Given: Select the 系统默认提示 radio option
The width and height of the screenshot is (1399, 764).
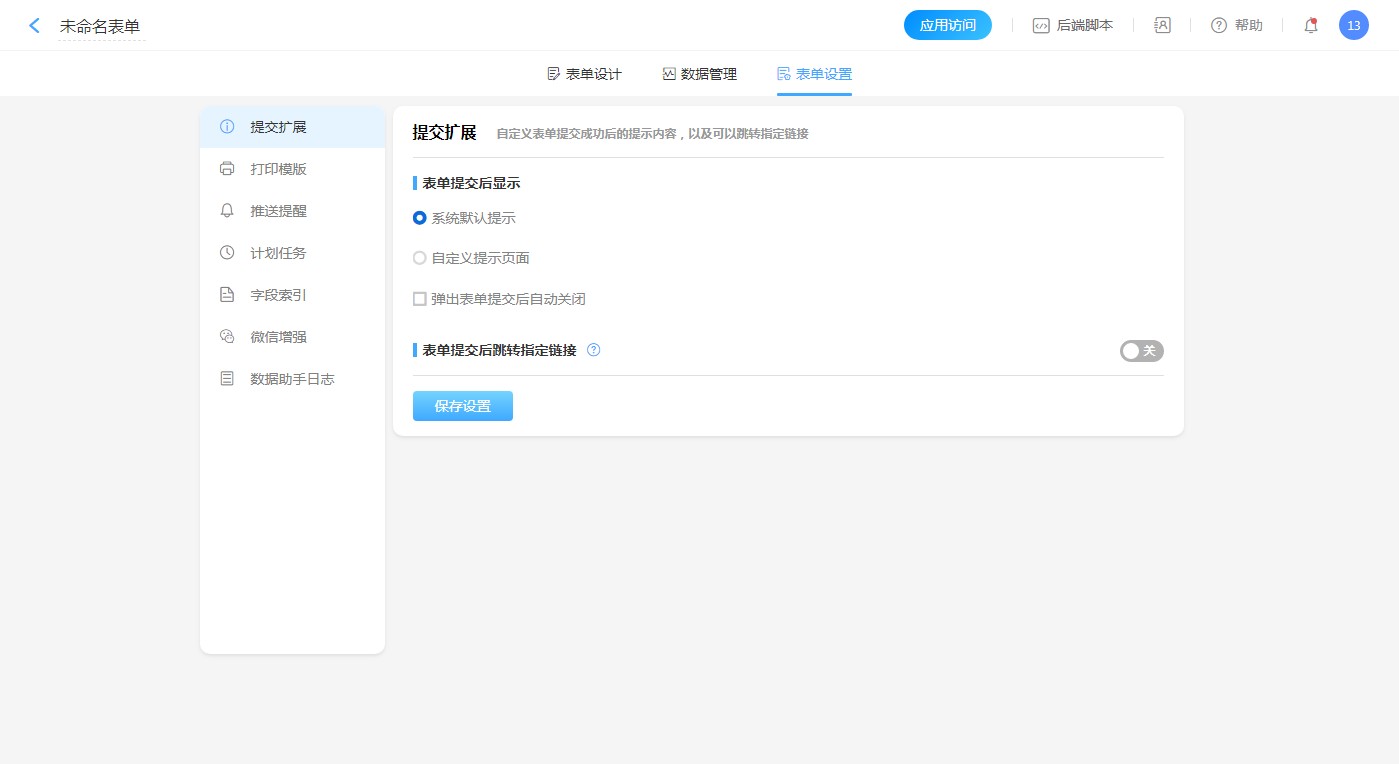Looking at the screenshot, I should pyautogui.click(x=420, y=218).
